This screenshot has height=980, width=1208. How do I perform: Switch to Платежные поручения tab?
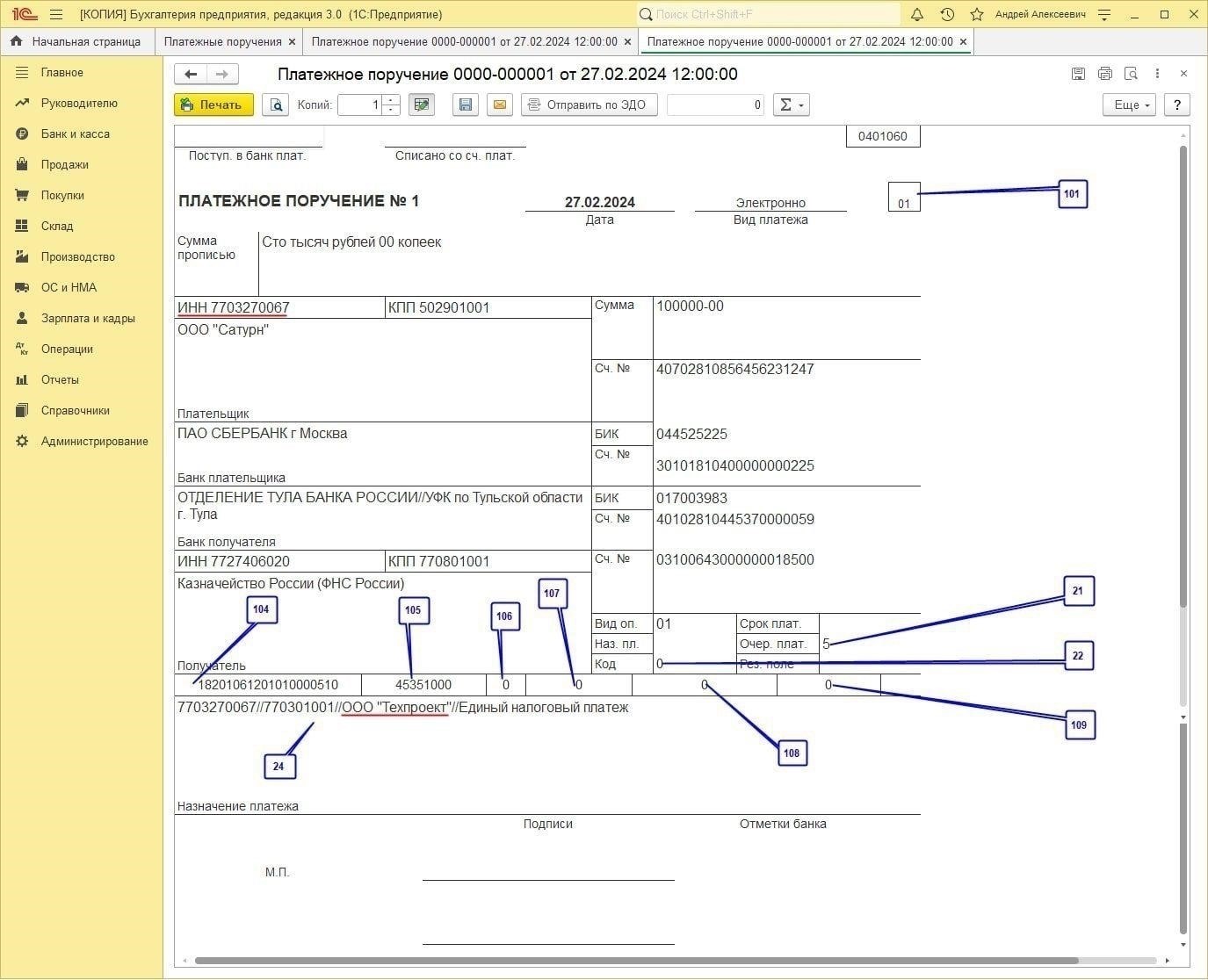pos(223,41)
